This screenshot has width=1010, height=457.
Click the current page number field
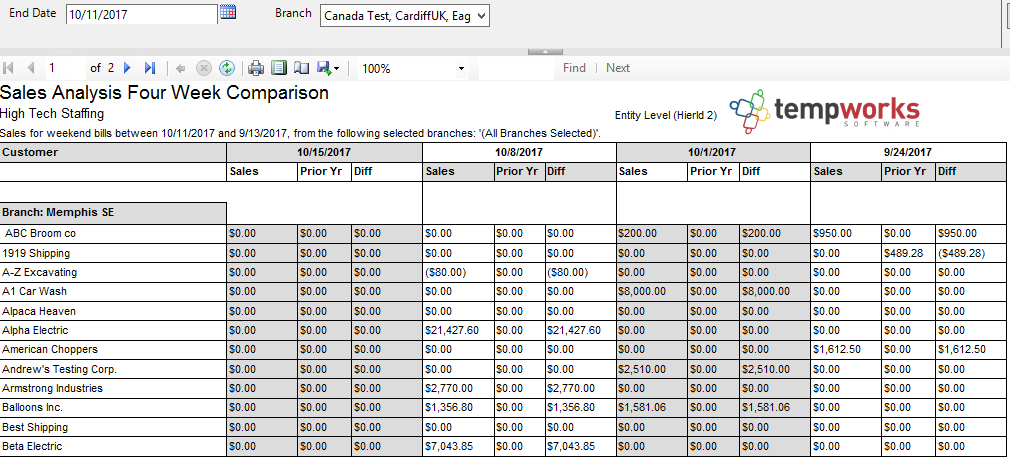click(64, 68)
